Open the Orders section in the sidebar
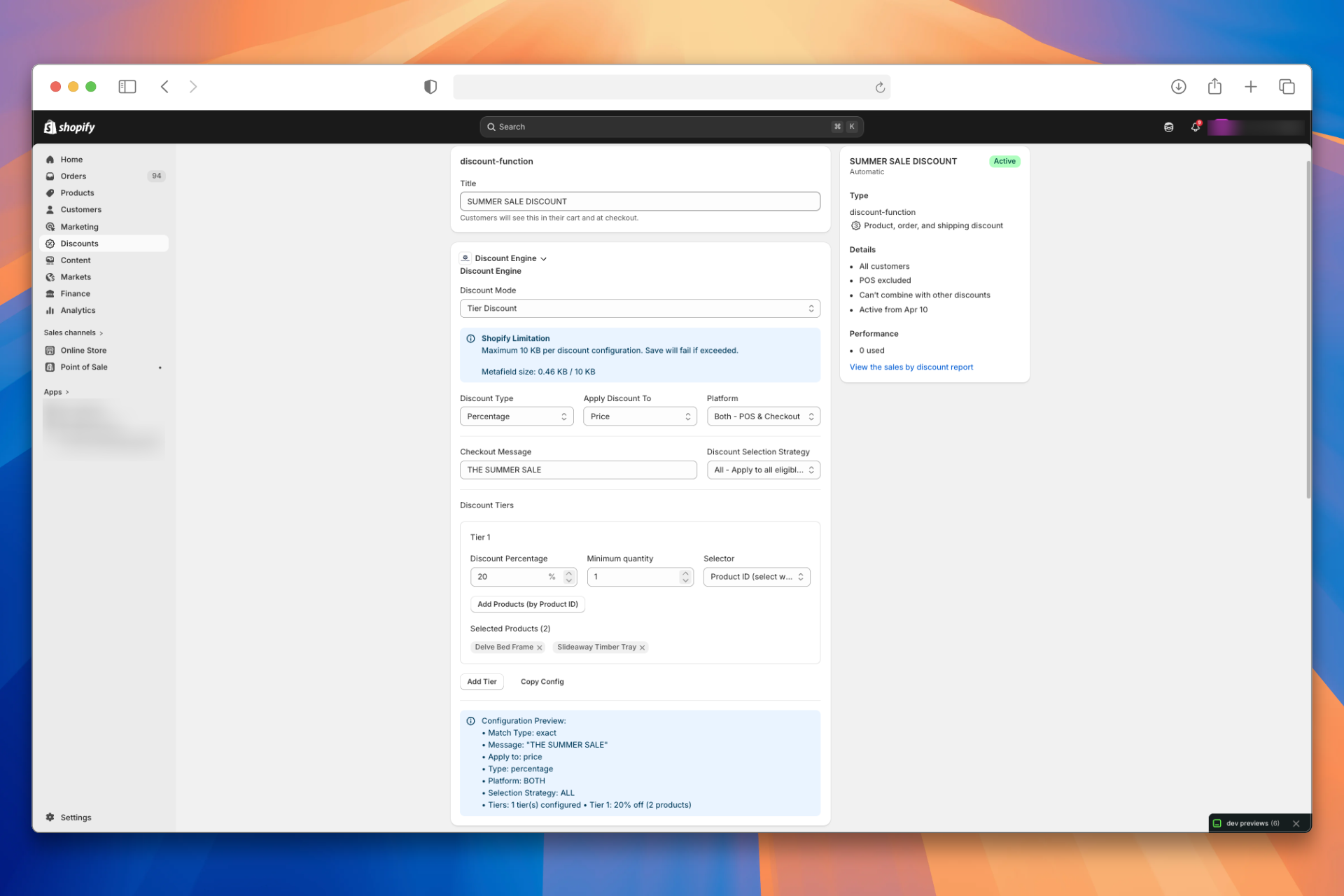Screen dimensions: 1344x896 tap(74, 176)
